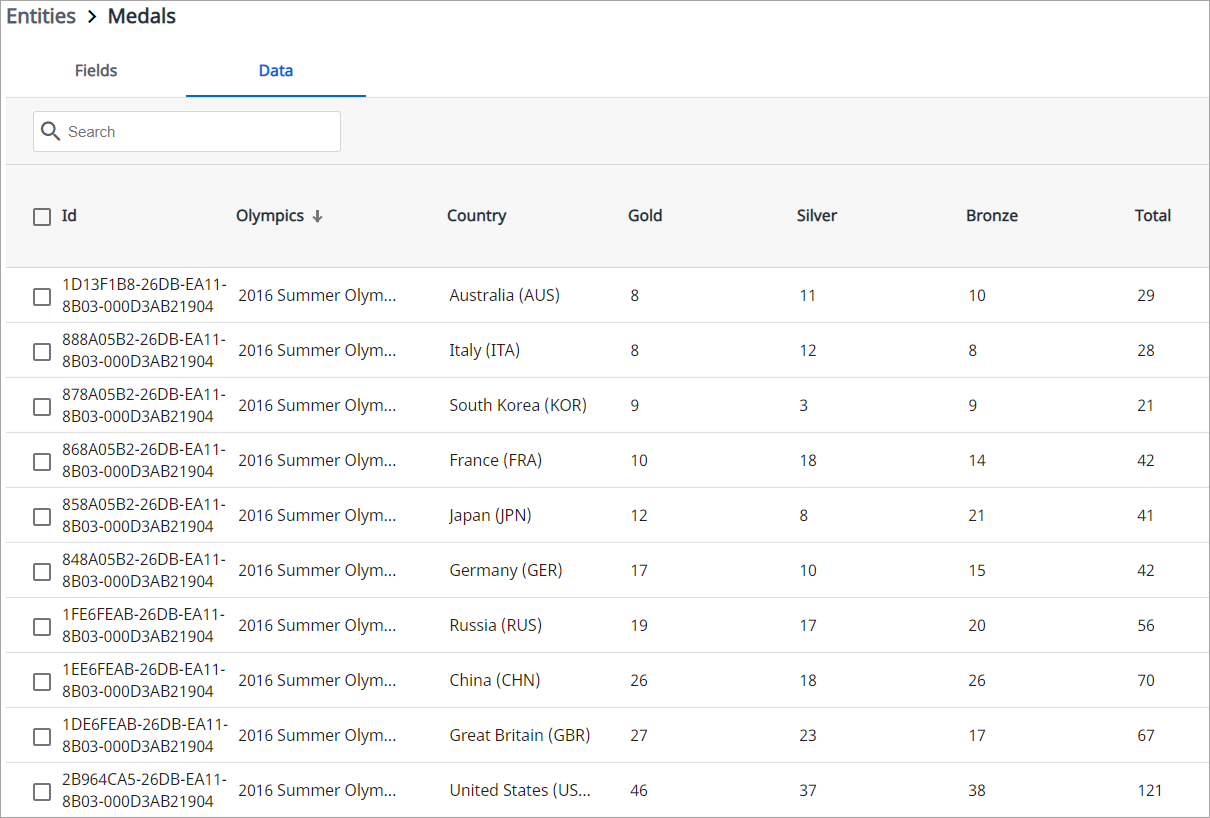Screen dimensions: 1210x818
Task: Check the Australia (AUS) row checkbox
Action: click(42, 297)
